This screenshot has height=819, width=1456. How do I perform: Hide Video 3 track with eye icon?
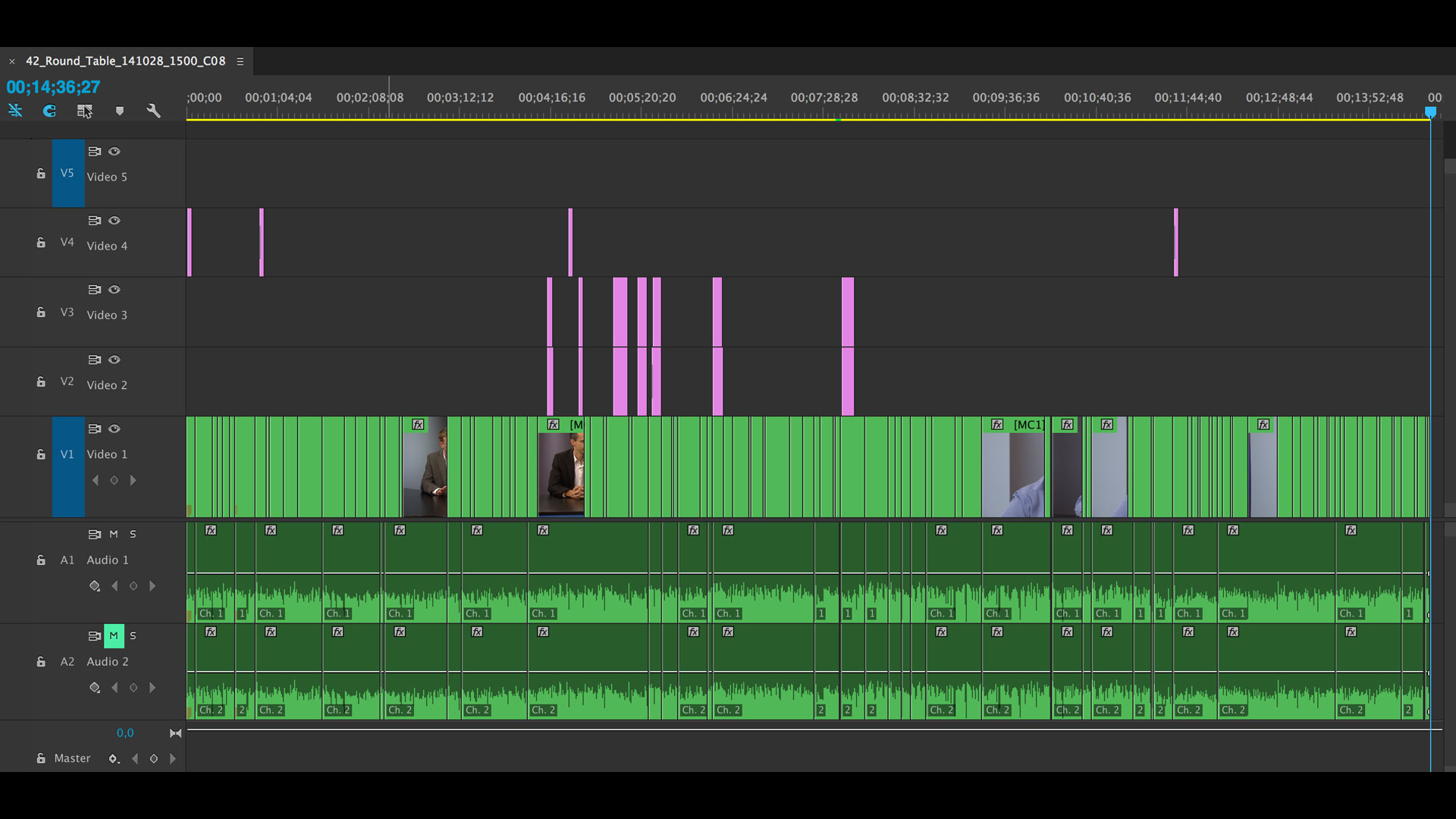coord(115,290)
